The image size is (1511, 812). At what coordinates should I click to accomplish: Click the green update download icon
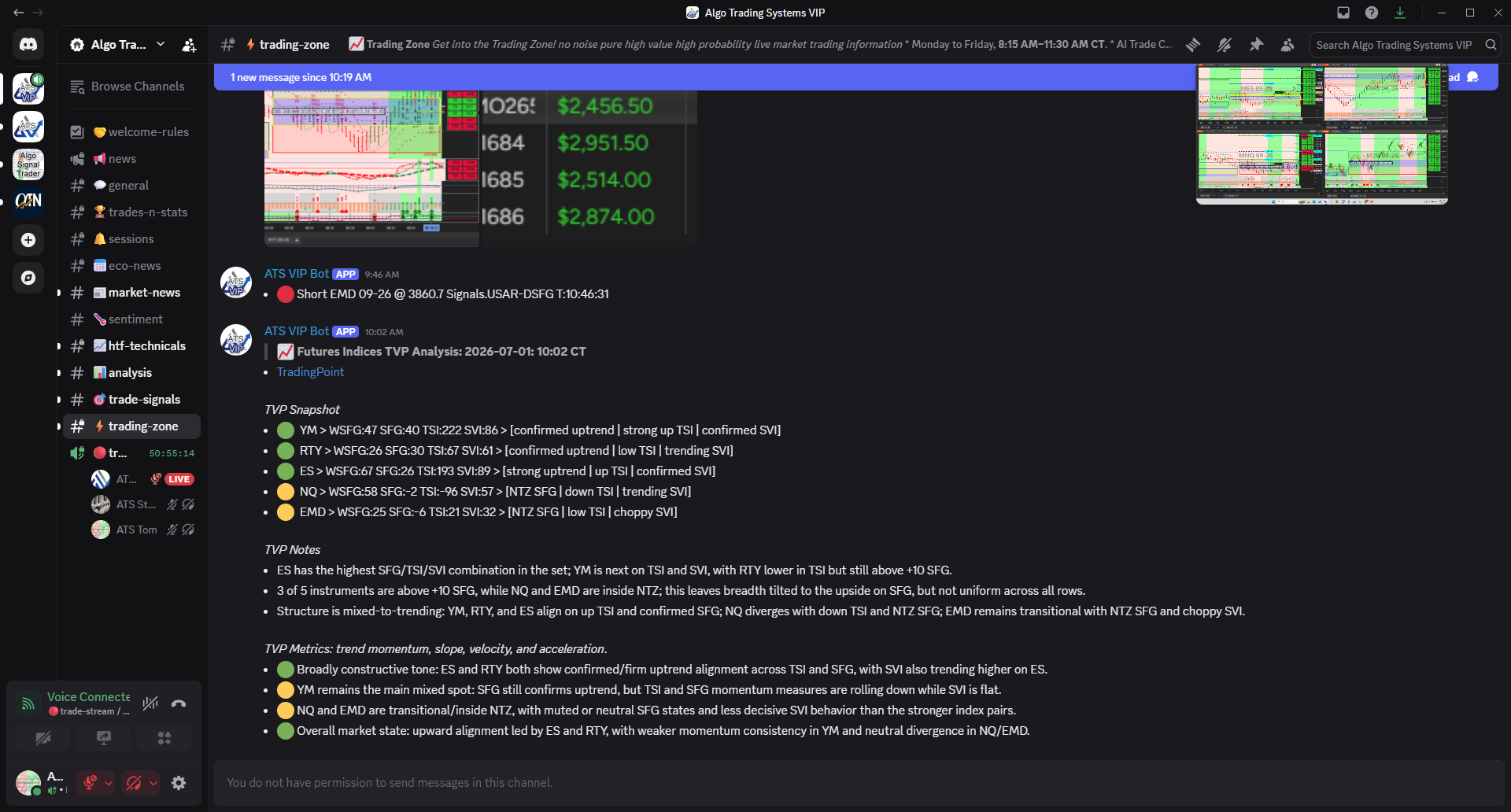click(x=1400, y=13)
